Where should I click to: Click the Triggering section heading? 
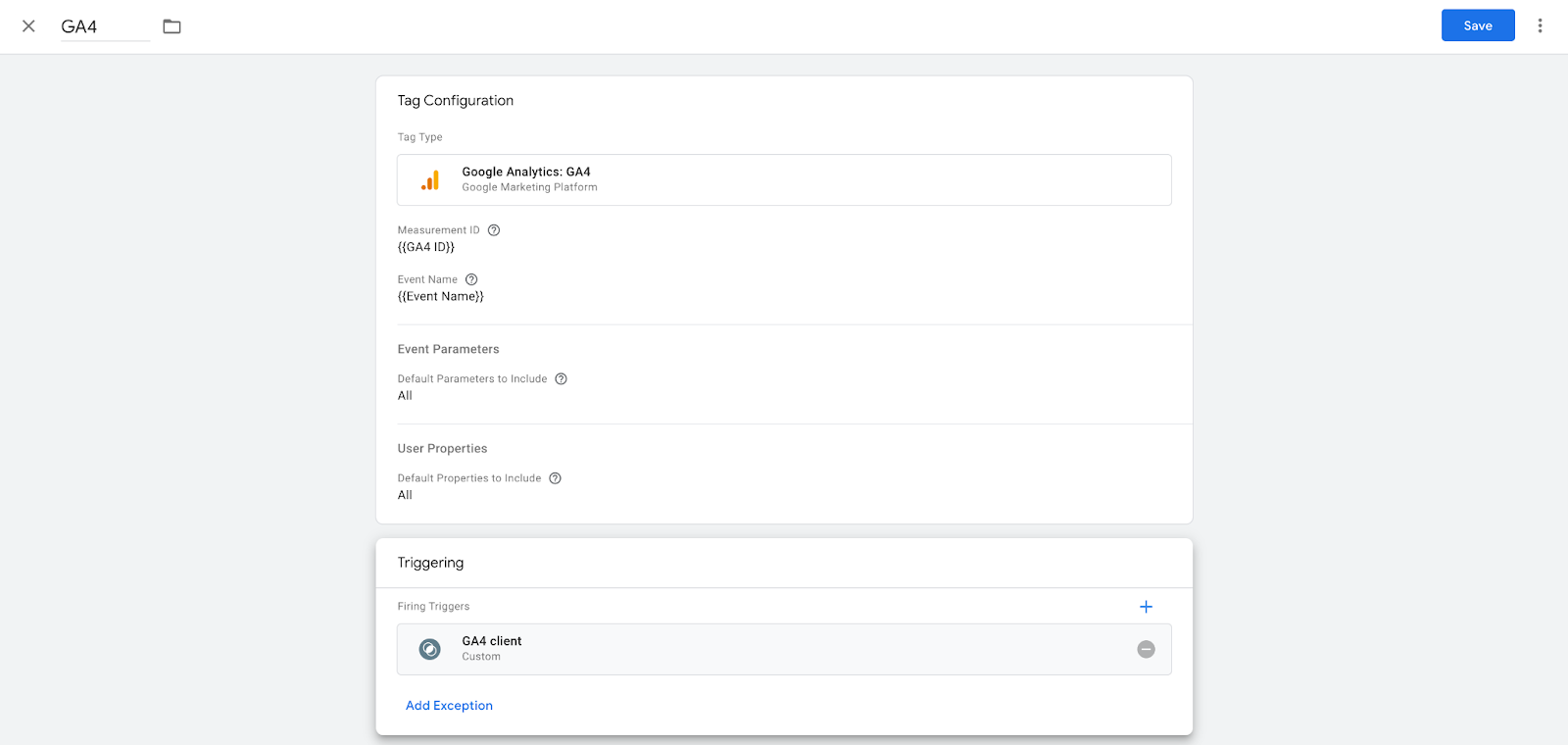tap(430, 563)
